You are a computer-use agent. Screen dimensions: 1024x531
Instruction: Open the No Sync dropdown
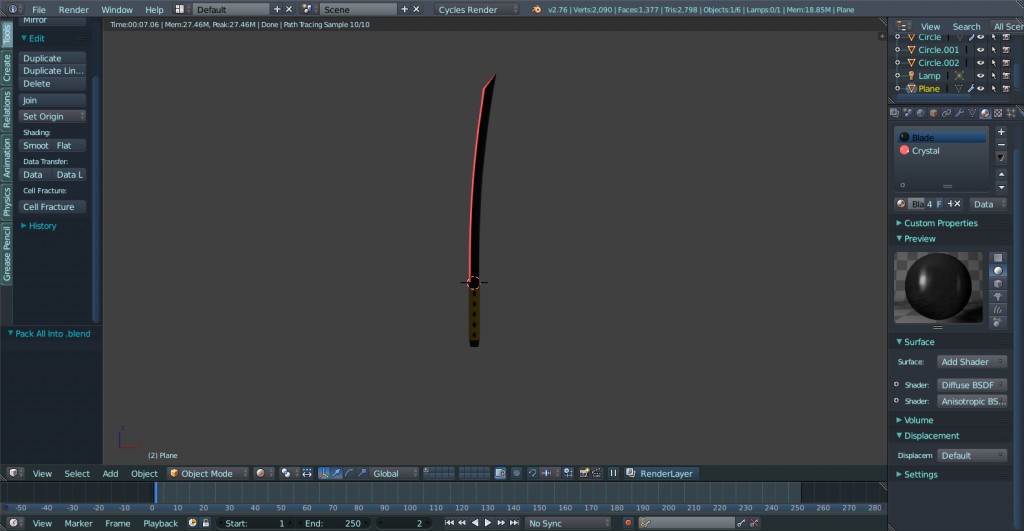pos(569,523)
